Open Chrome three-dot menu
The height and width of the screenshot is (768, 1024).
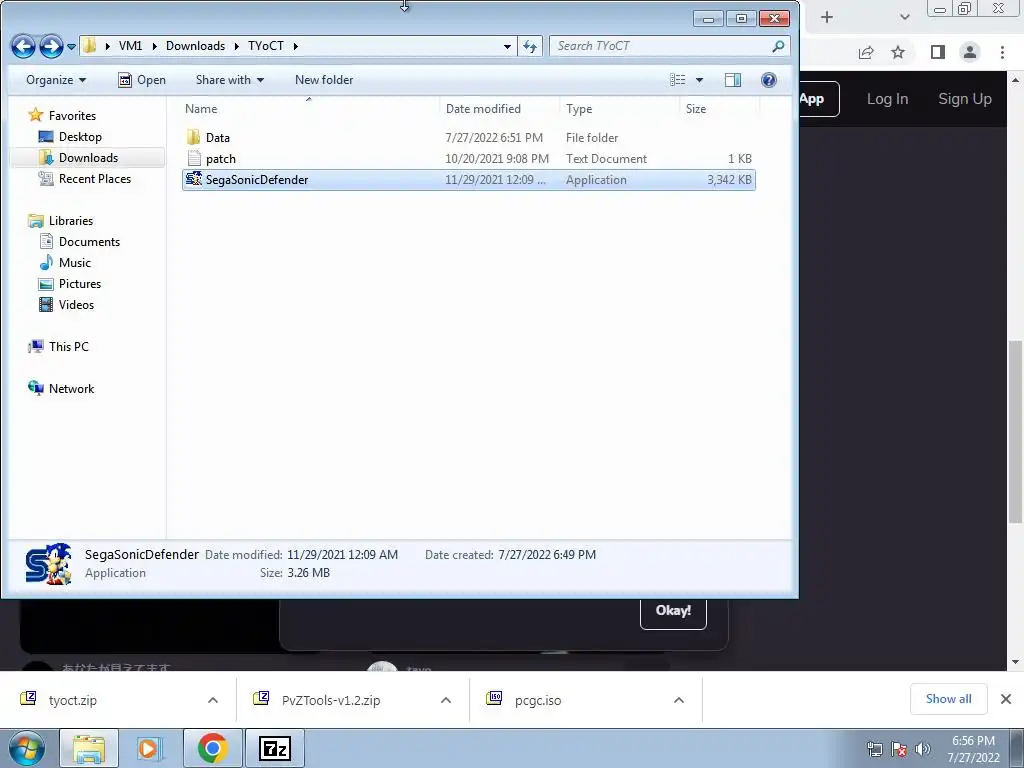[1002, 52]
